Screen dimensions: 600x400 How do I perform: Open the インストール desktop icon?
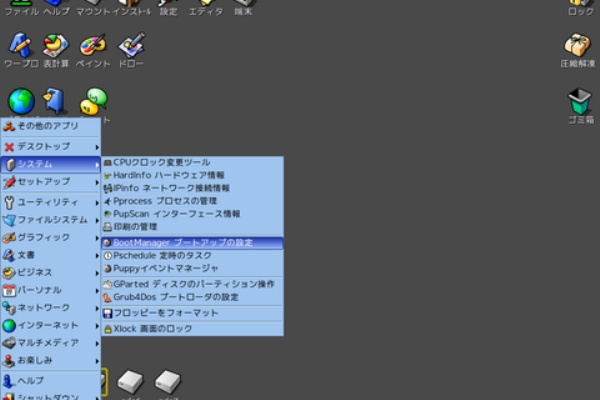(x=132, y=6)
